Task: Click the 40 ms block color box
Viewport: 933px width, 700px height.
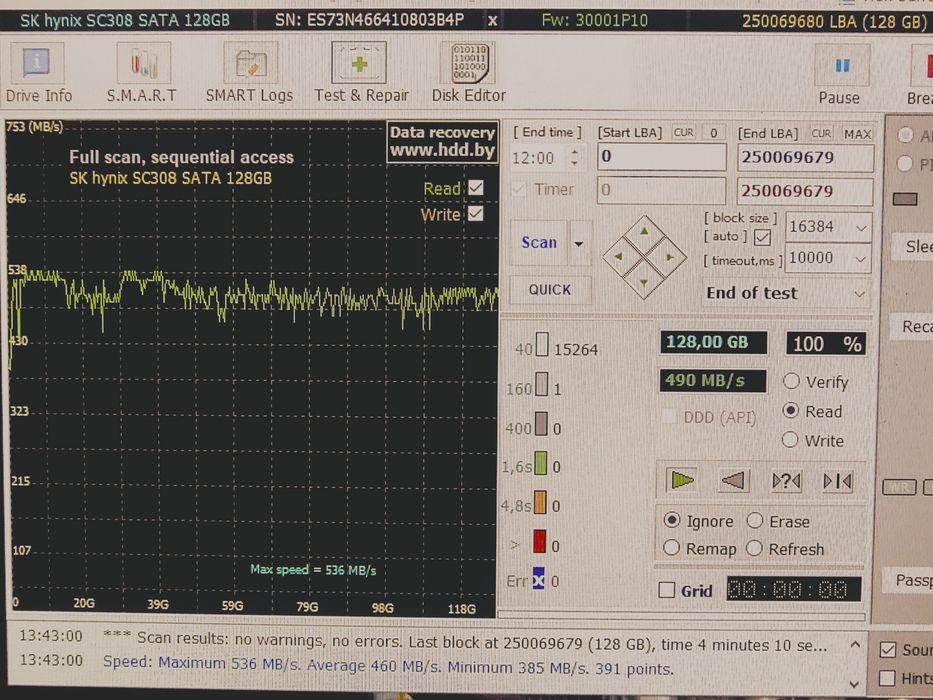Action: point(542,345)
